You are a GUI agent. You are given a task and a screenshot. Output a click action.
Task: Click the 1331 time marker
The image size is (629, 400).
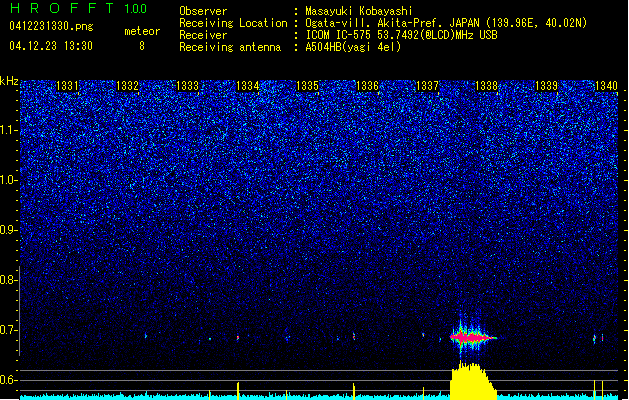(67, 86)
